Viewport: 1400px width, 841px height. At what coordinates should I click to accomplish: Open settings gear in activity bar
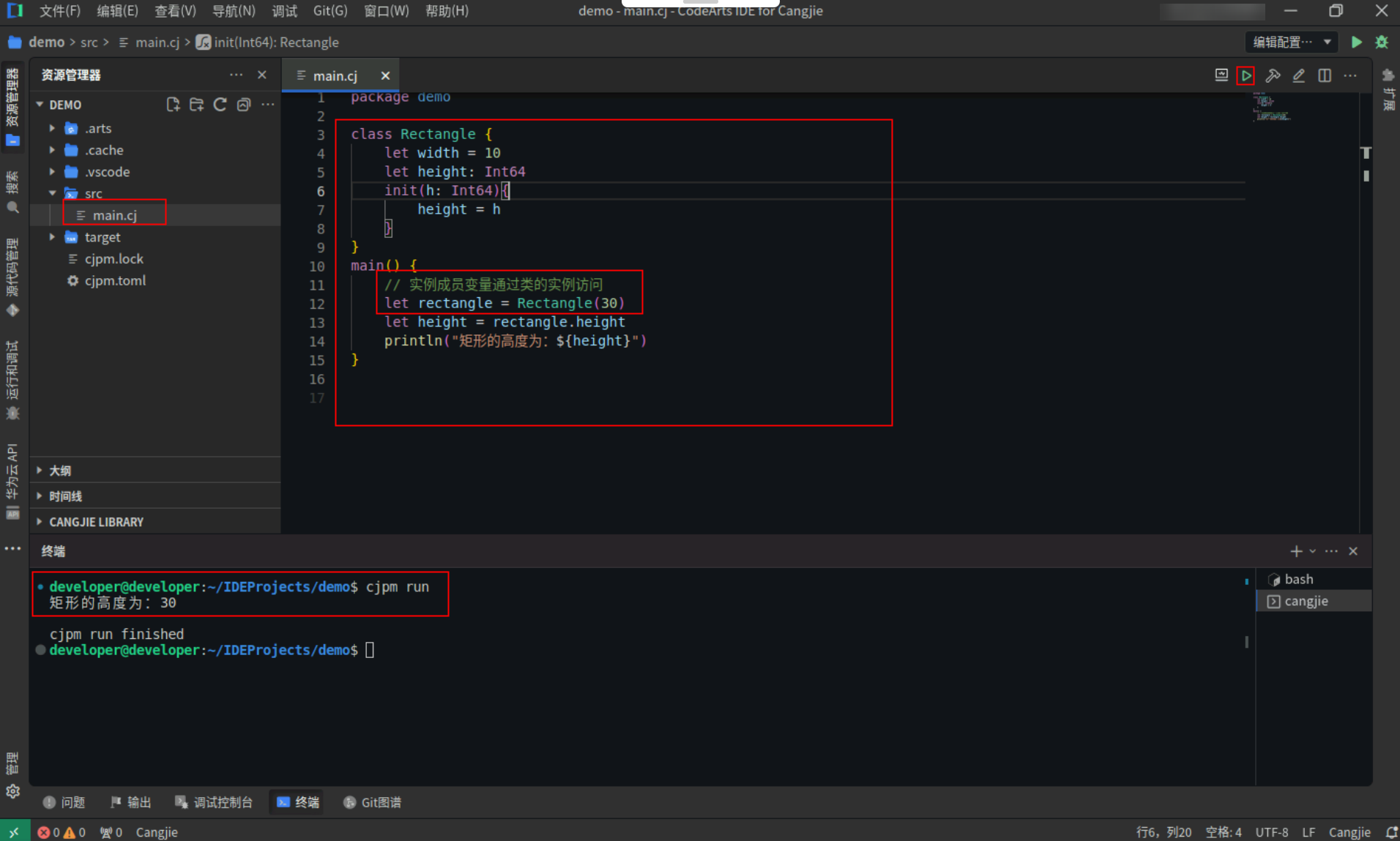[12, 791]
